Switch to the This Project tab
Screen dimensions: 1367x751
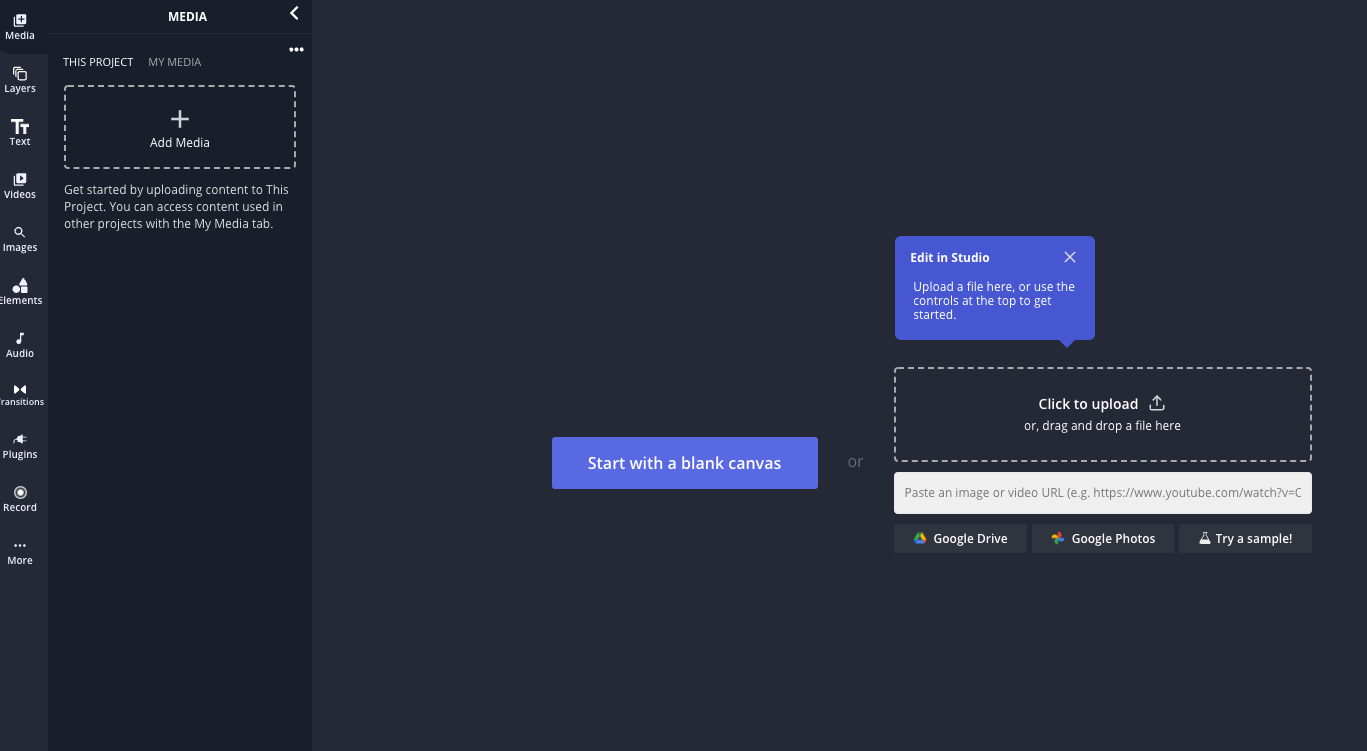pyautogui.click(x=98, y=62)
